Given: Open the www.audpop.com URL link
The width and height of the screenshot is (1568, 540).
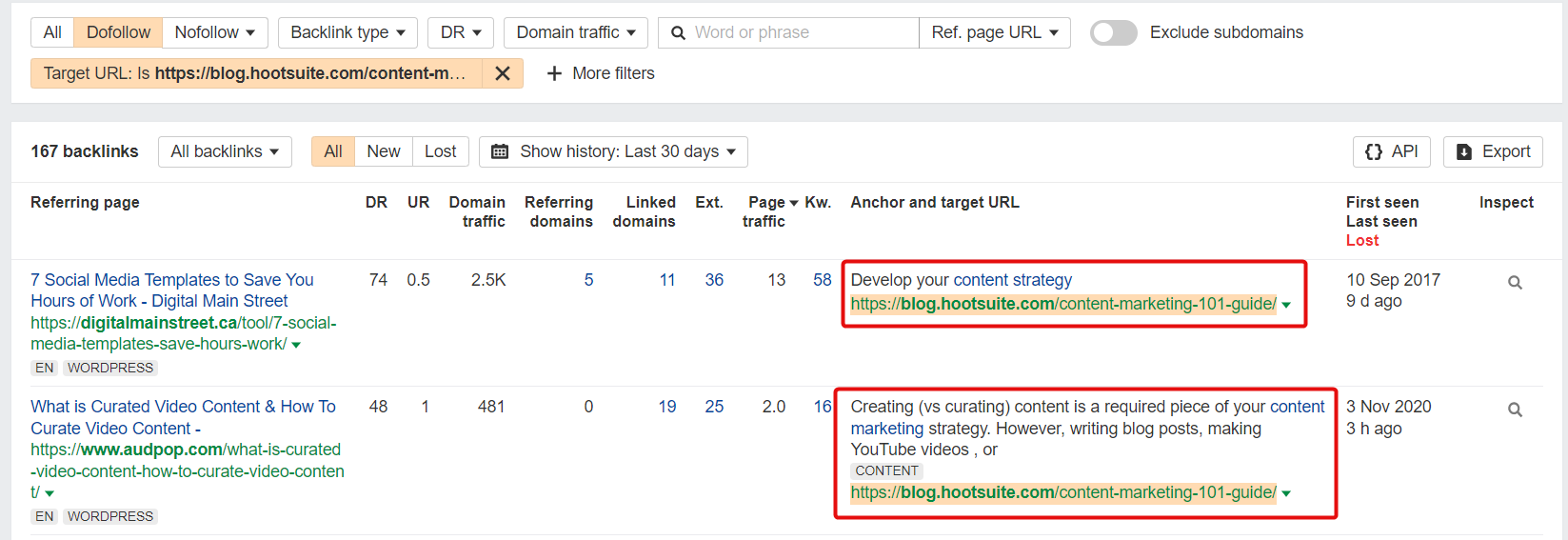Looking at the screenshot, I should (x=188, y=470).
